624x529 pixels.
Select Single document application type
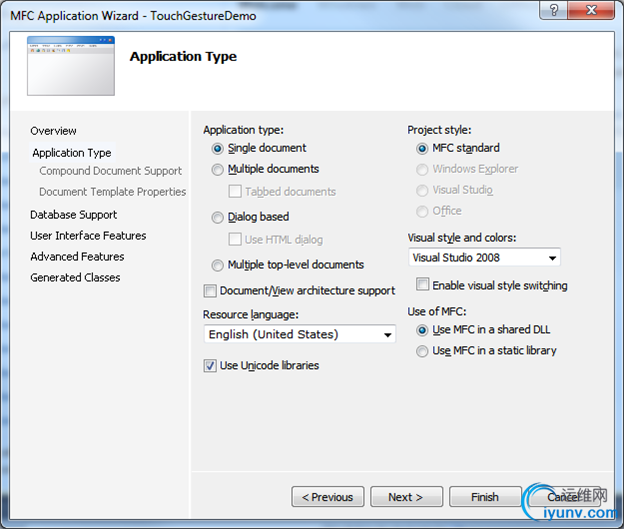pos(217,148)
